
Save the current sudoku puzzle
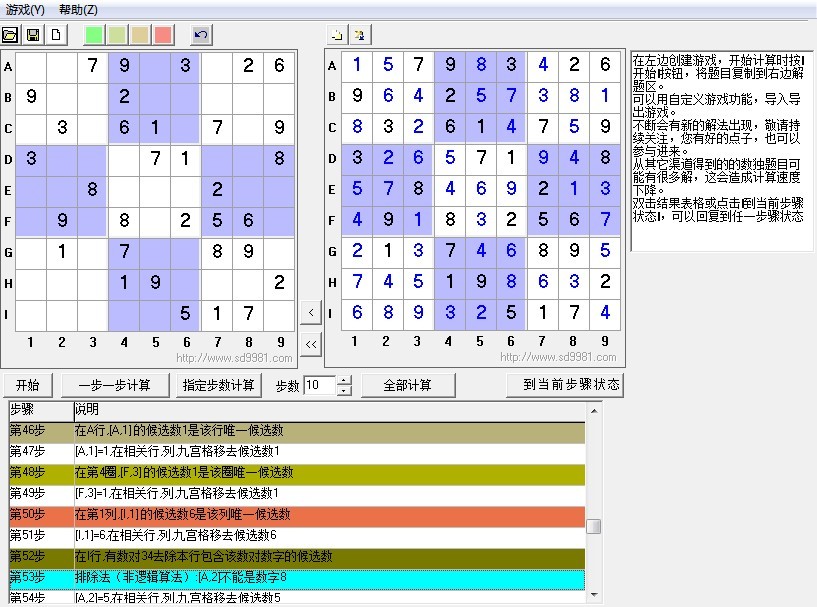(x=33, y=33)
